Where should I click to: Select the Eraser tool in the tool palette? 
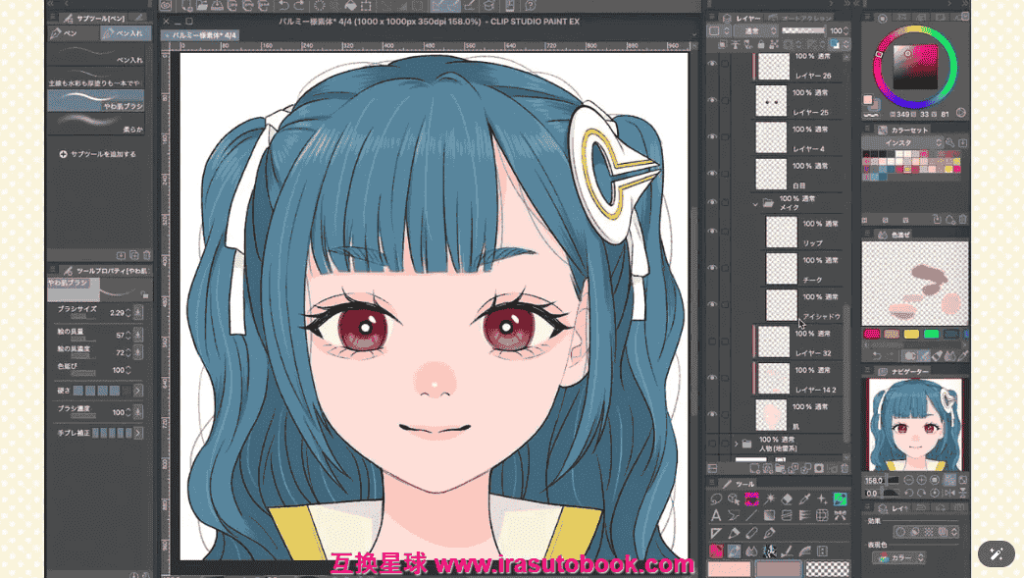click(x=786, y=498)
